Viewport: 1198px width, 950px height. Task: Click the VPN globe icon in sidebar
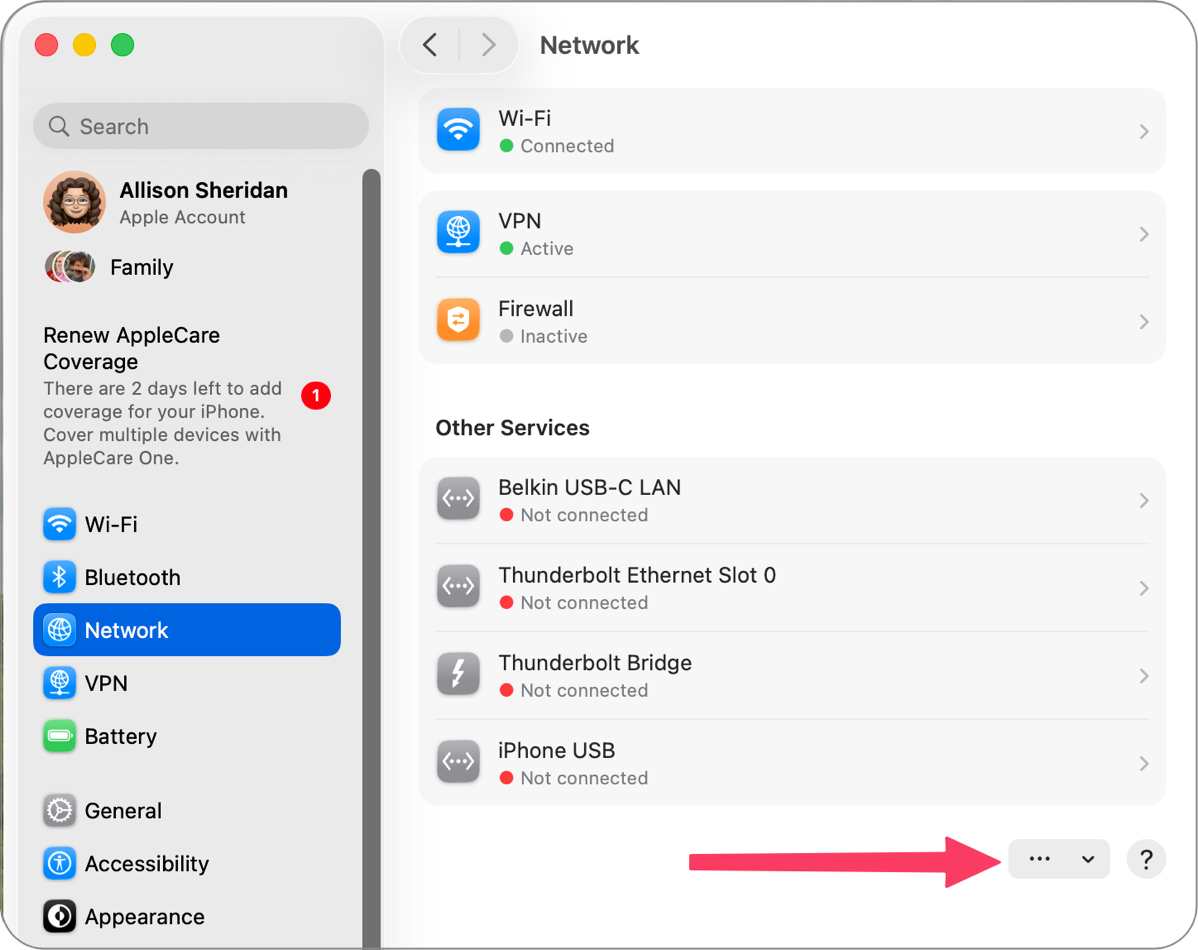[x=60, y=683]
